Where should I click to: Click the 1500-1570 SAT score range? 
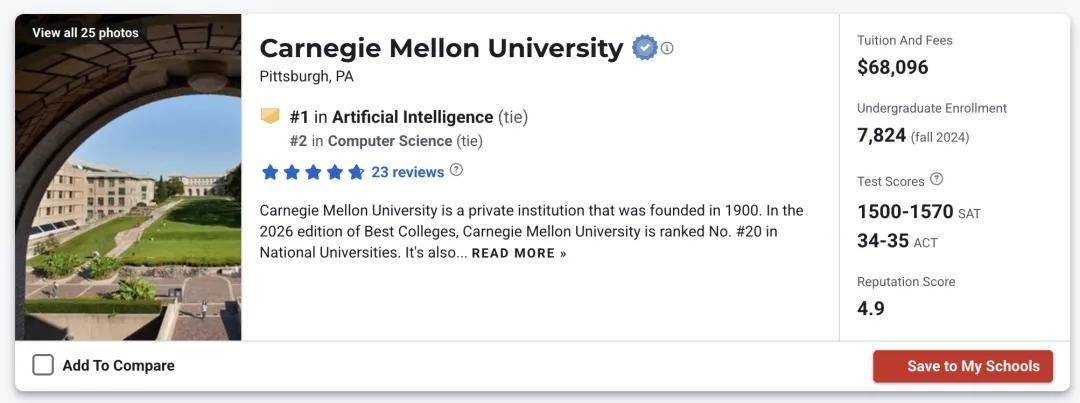click(x=905, y=212)
